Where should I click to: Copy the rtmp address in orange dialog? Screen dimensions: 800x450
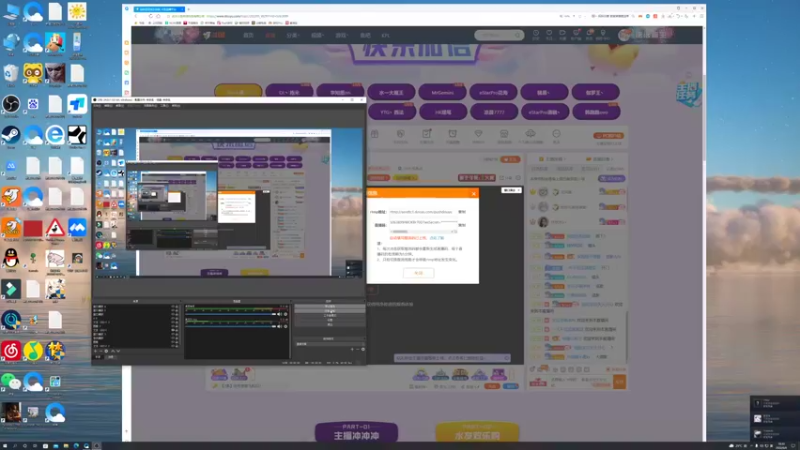462,211
